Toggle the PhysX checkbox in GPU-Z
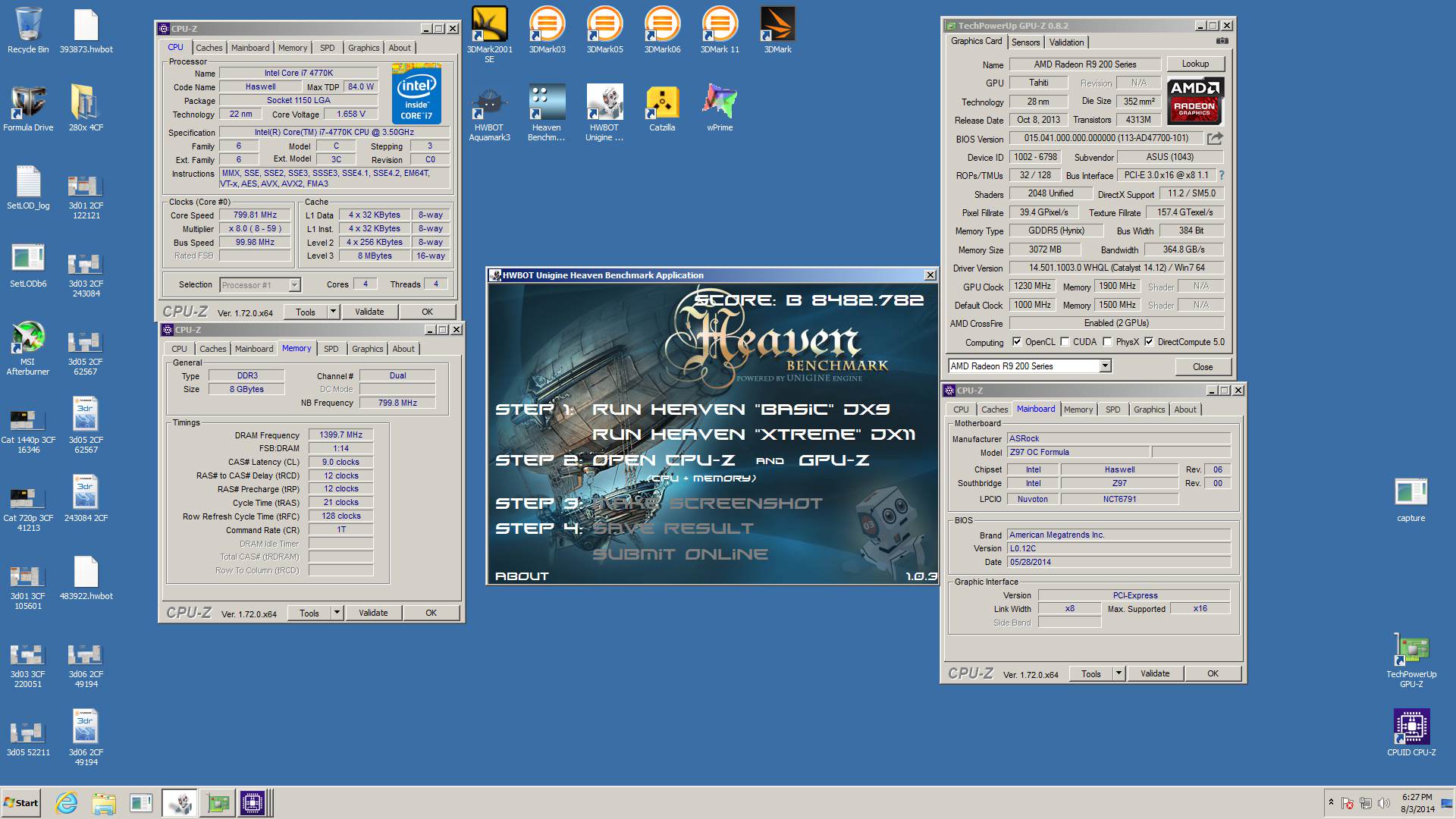This screenshot has width=1456, height=819. pos(1107,342)
